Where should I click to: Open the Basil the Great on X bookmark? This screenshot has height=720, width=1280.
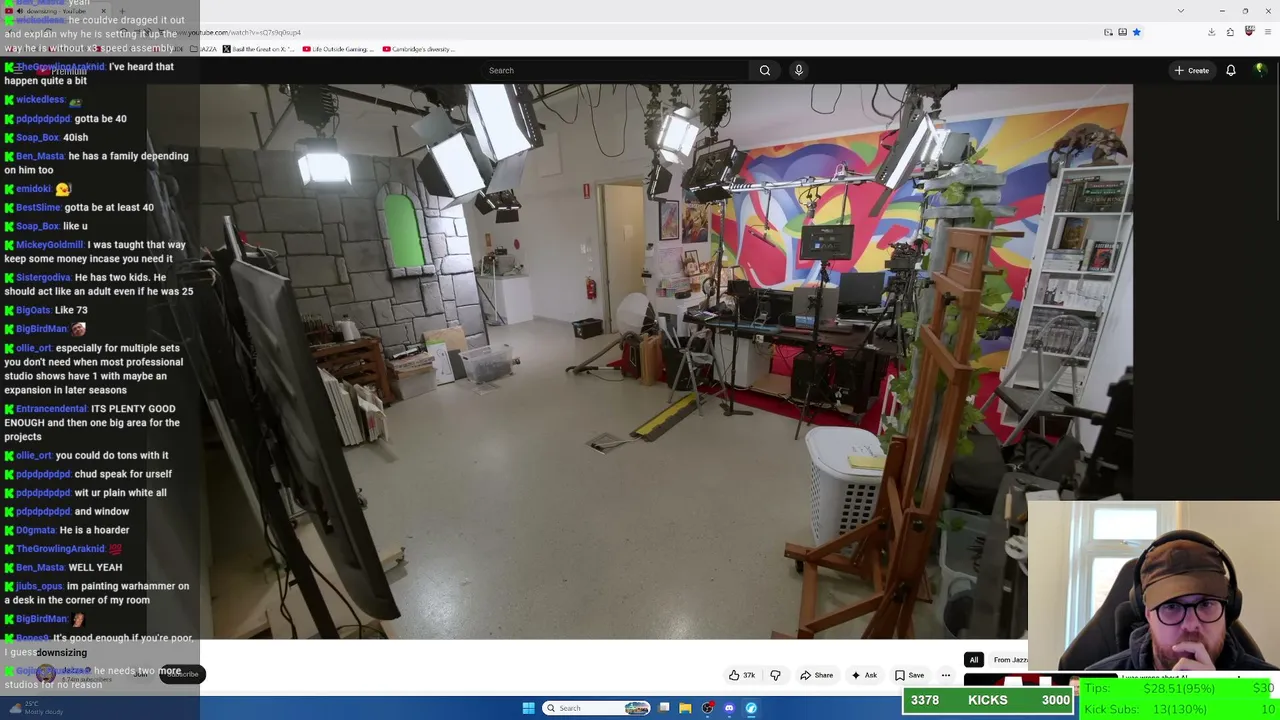[x=261, y=49]
